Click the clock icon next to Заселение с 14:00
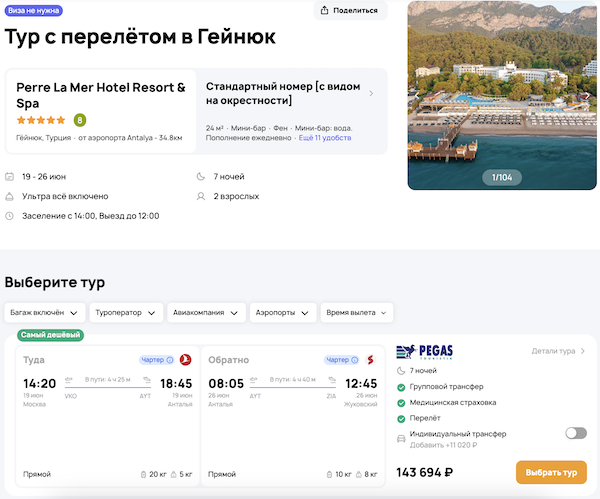 [10, 215]
